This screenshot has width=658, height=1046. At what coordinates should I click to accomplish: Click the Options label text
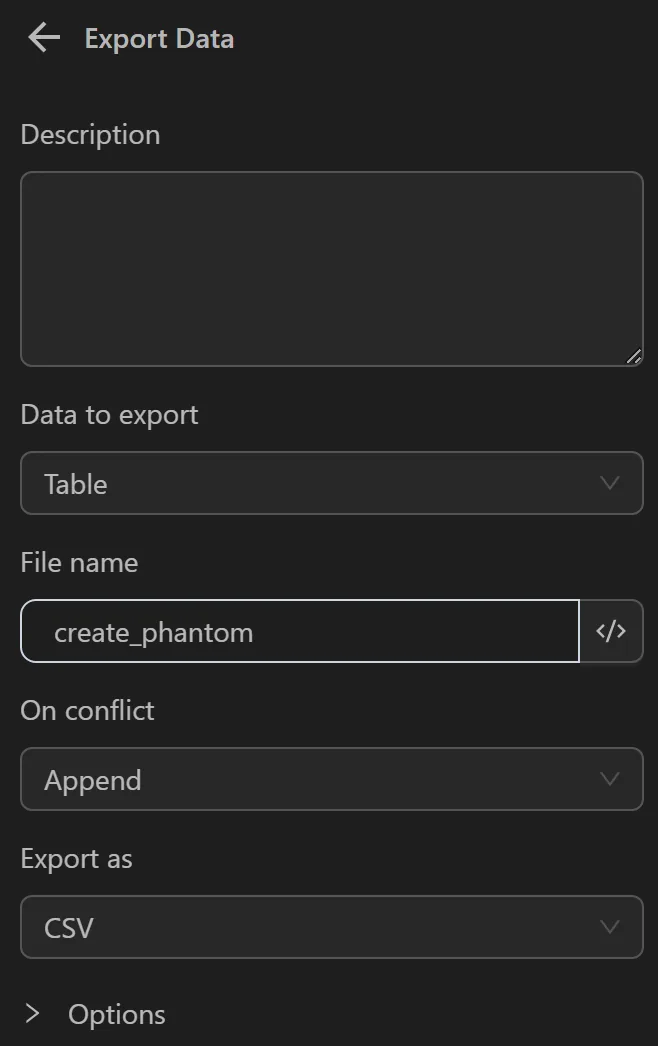[x=116, y=1013]
